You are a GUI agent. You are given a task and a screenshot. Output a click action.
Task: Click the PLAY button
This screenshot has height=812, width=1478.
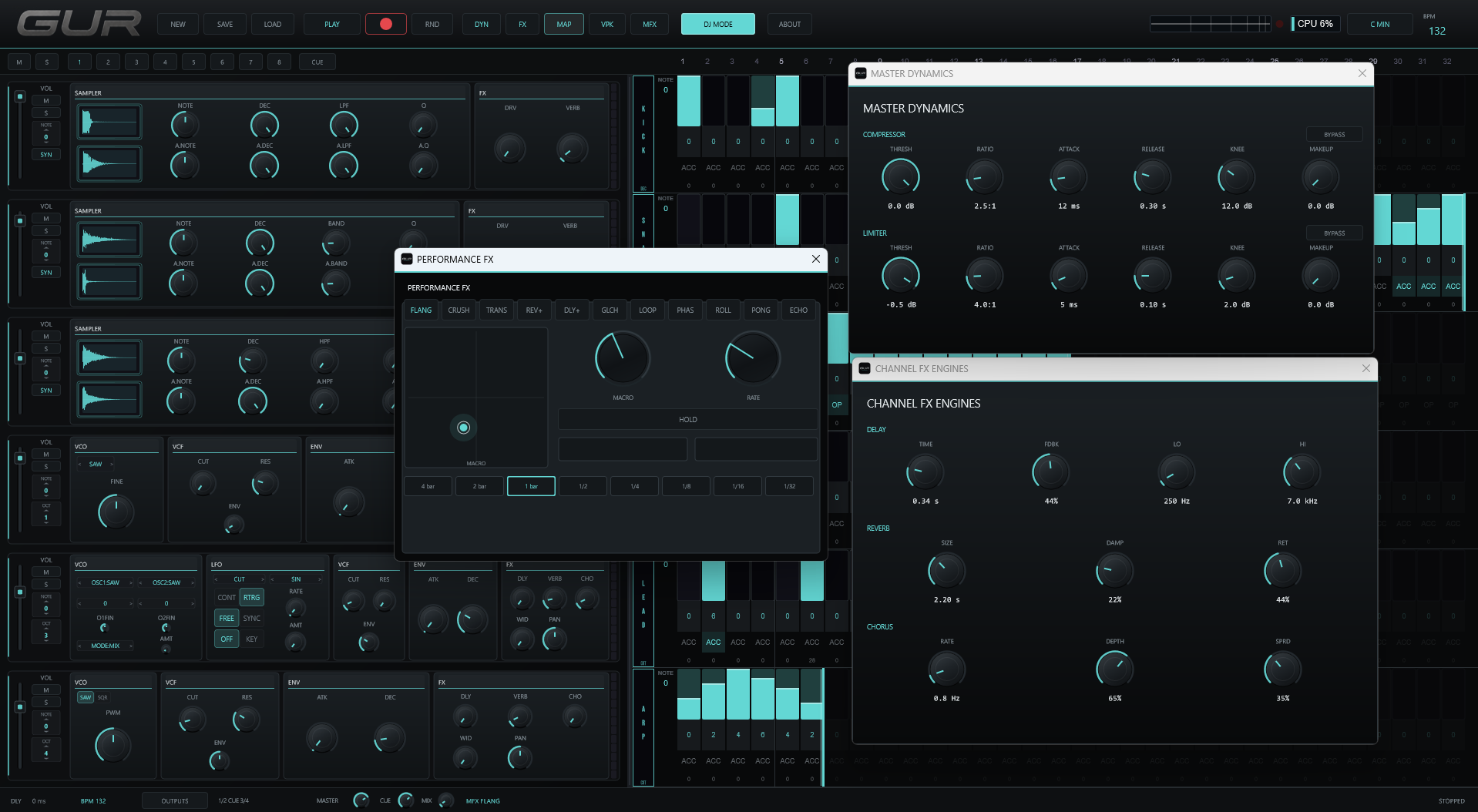click(332, 24)
